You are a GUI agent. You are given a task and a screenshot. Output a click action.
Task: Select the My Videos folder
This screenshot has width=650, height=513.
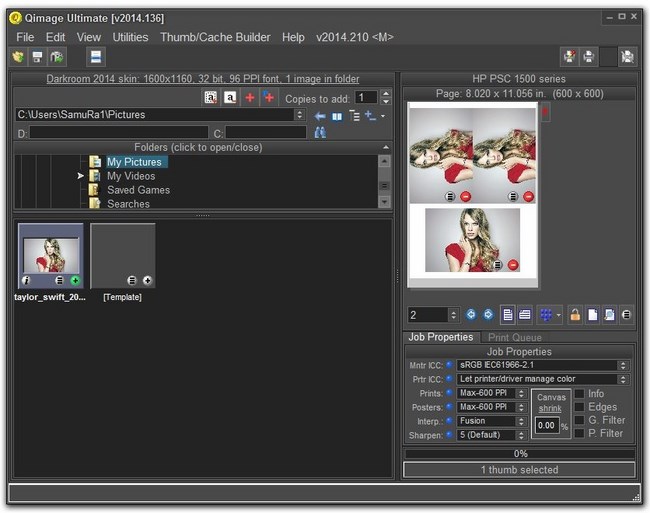(x=131, y=176)
